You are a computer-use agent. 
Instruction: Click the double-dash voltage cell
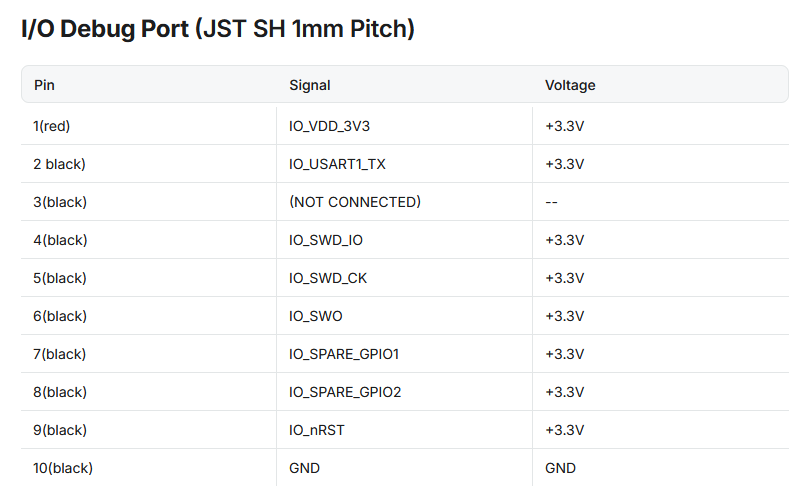pos(551,202)
